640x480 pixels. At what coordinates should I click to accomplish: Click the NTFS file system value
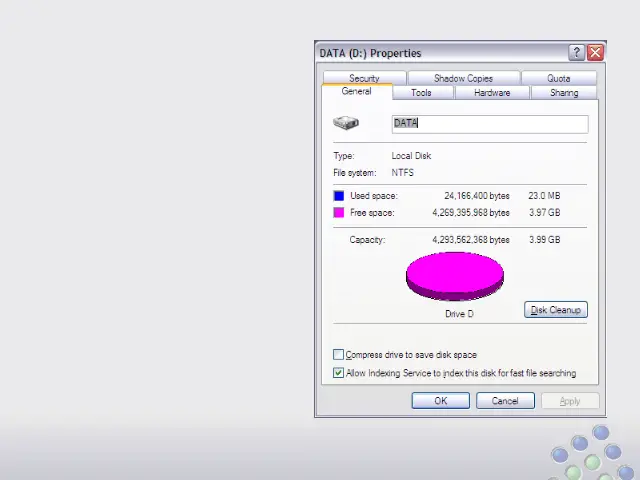tap(402, 173)
